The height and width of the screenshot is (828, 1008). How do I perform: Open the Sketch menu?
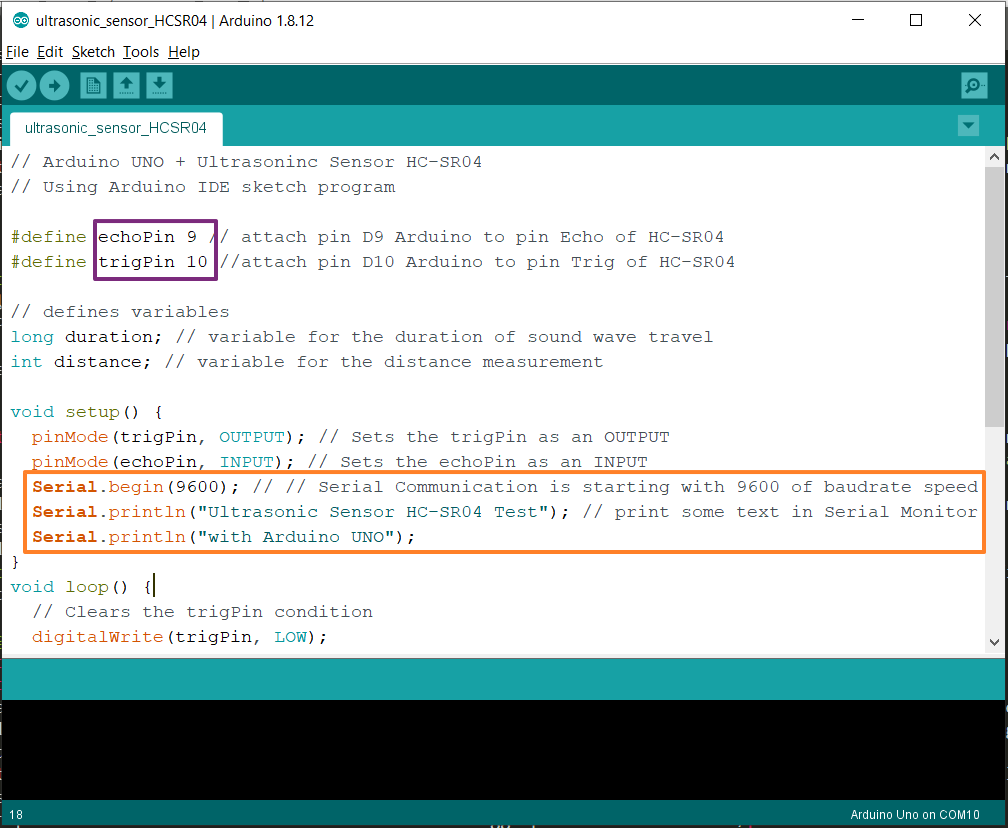[93, 52]
